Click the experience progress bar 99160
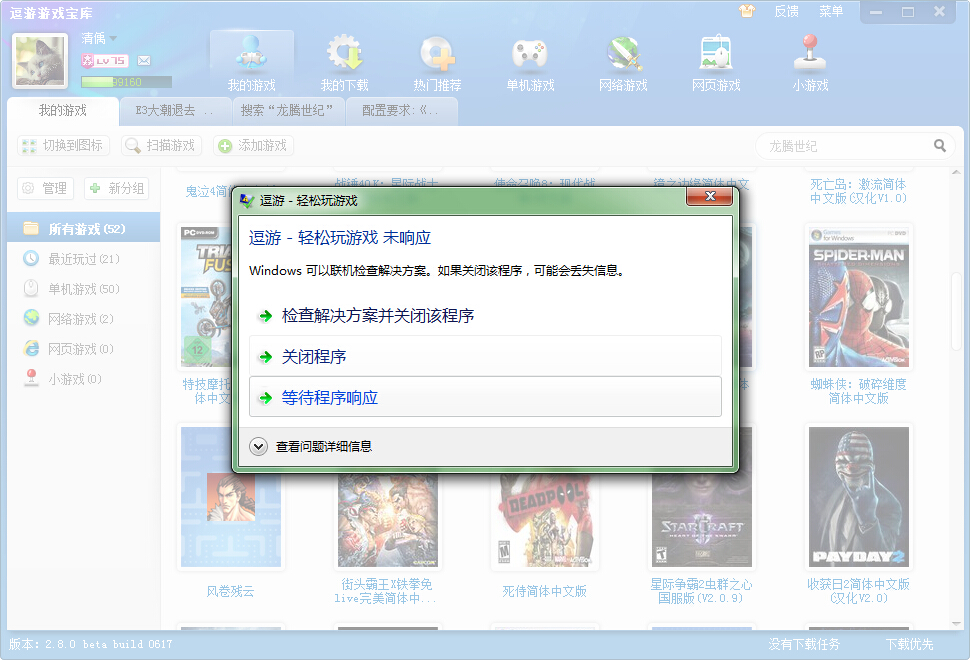The image size is (970, 660). 126,82
